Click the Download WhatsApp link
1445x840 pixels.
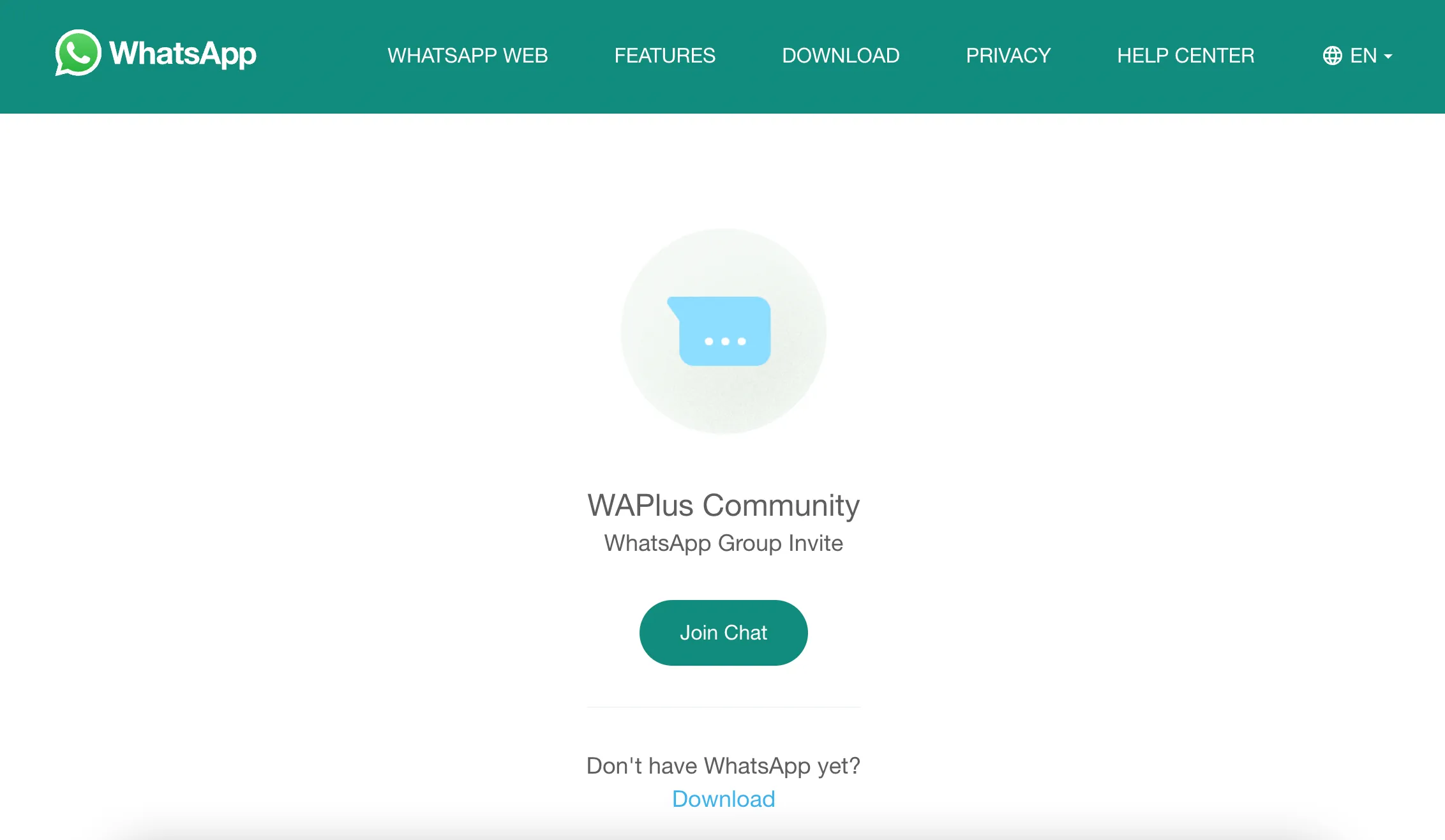click(x=723, y=797)
